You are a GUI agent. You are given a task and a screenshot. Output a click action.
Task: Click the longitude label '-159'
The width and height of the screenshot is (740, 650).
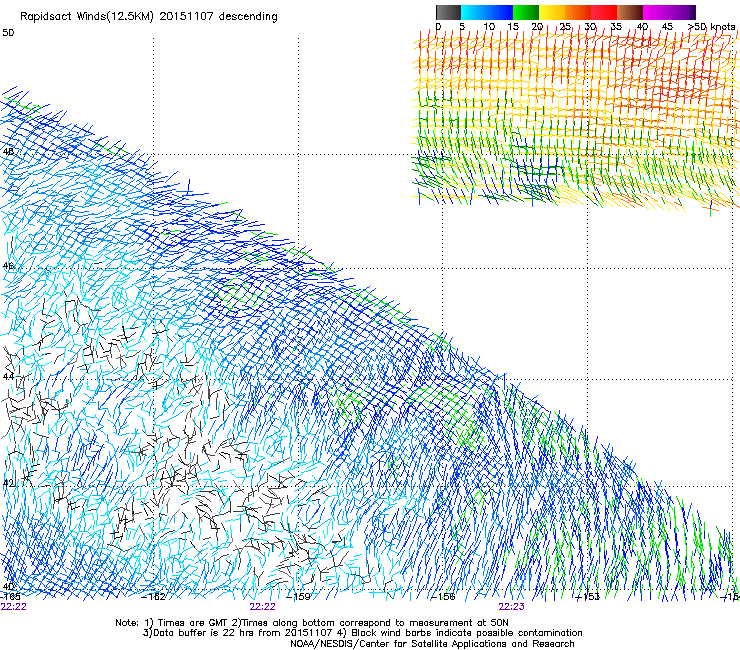point(298,597)
